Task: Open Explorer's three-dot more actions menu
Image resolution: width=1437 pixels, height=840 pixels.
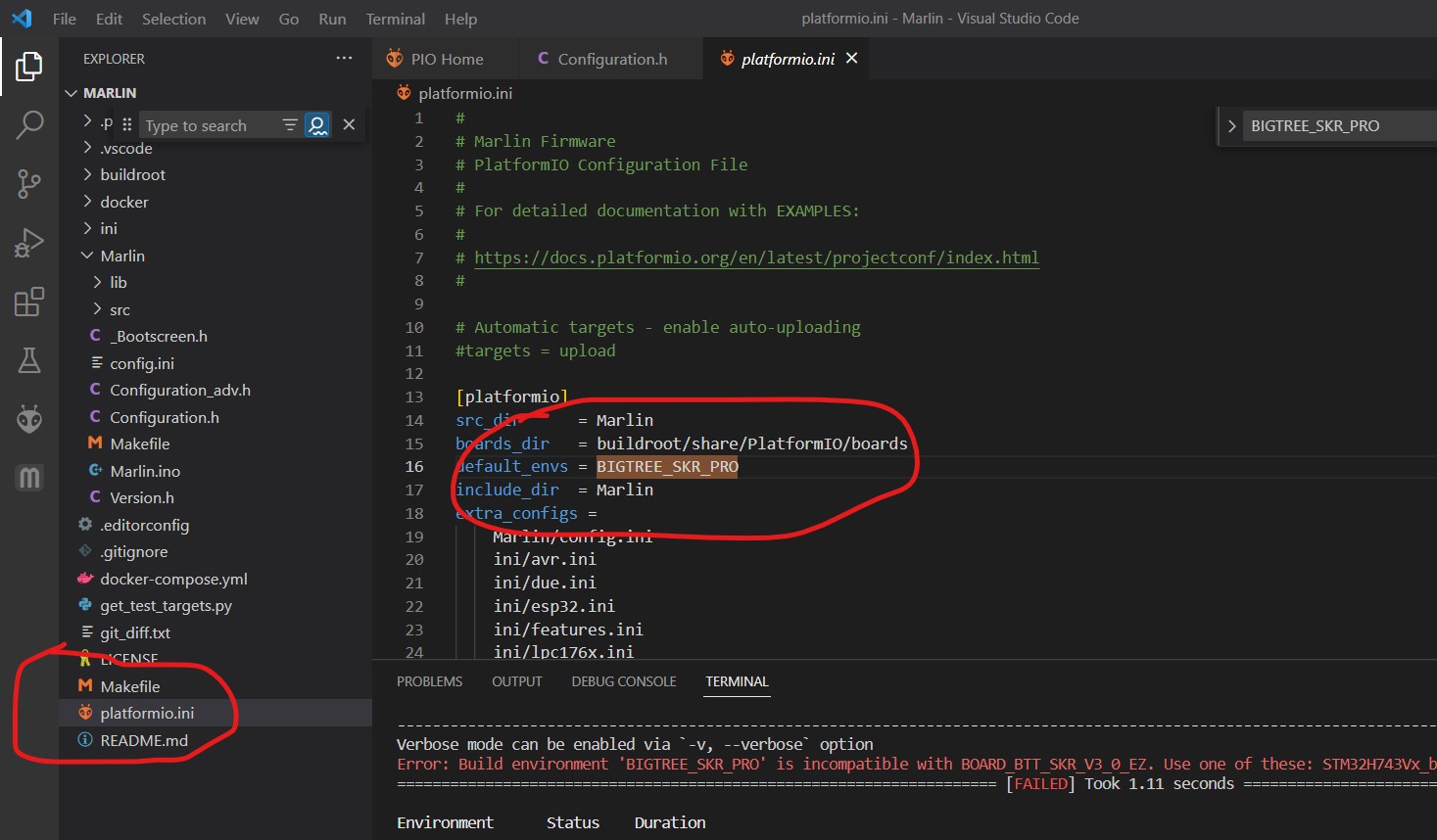Action: (x=344, y=59)
